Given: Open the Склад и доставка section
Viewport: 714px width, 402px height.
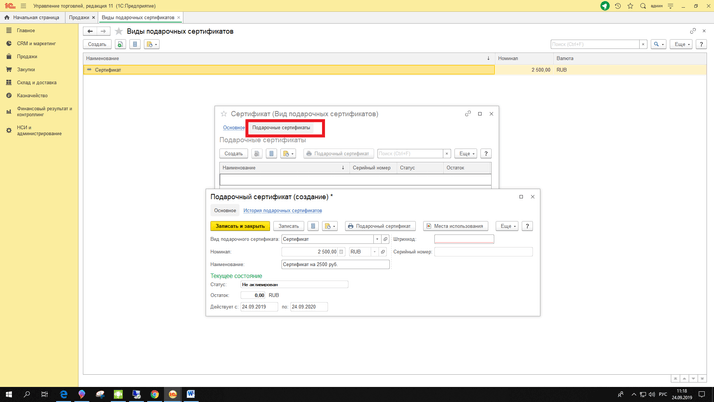Looking at the screenshot, I should point(36,82).
